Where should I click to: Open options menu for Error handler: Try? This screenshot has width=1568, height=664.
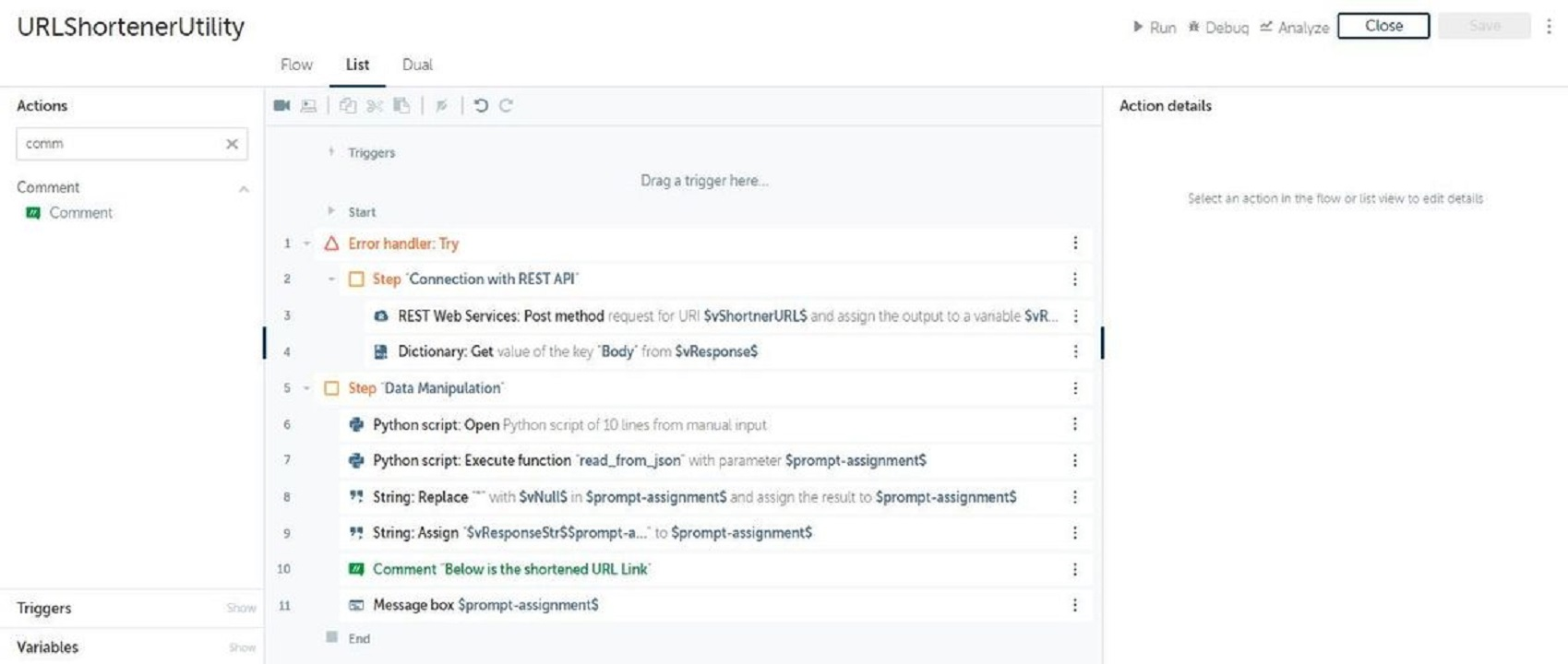tap(1075, 243)
